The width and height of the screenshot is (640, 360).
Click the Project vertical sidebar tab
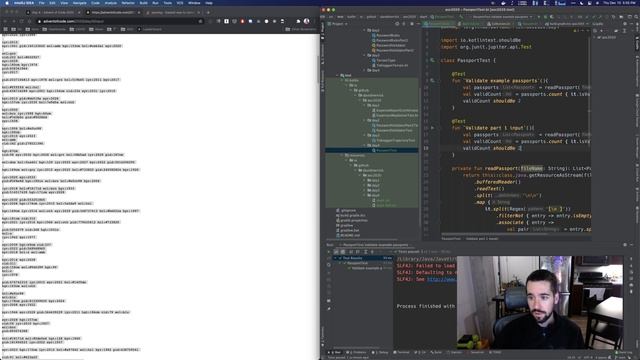click(x=322, y=31)
